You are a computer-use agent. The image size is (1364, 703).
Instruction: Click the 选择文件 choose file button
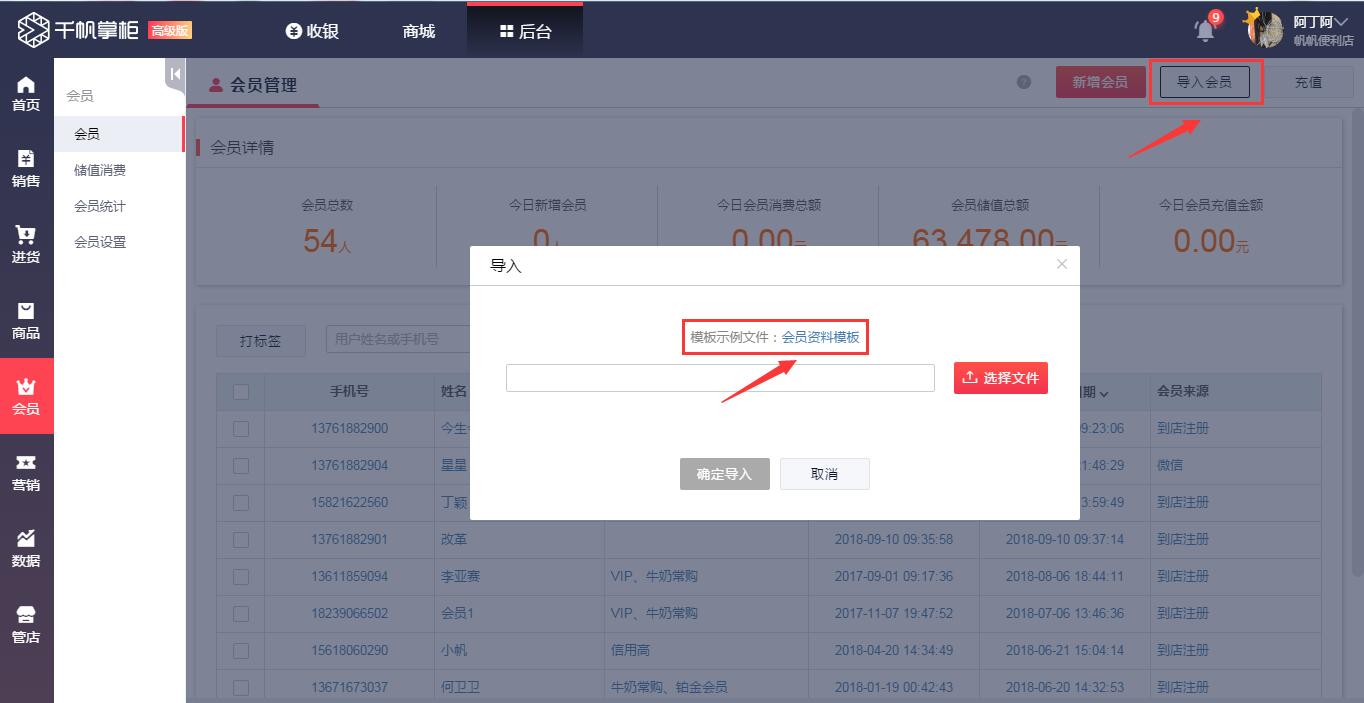click(x=1000, y=378)
